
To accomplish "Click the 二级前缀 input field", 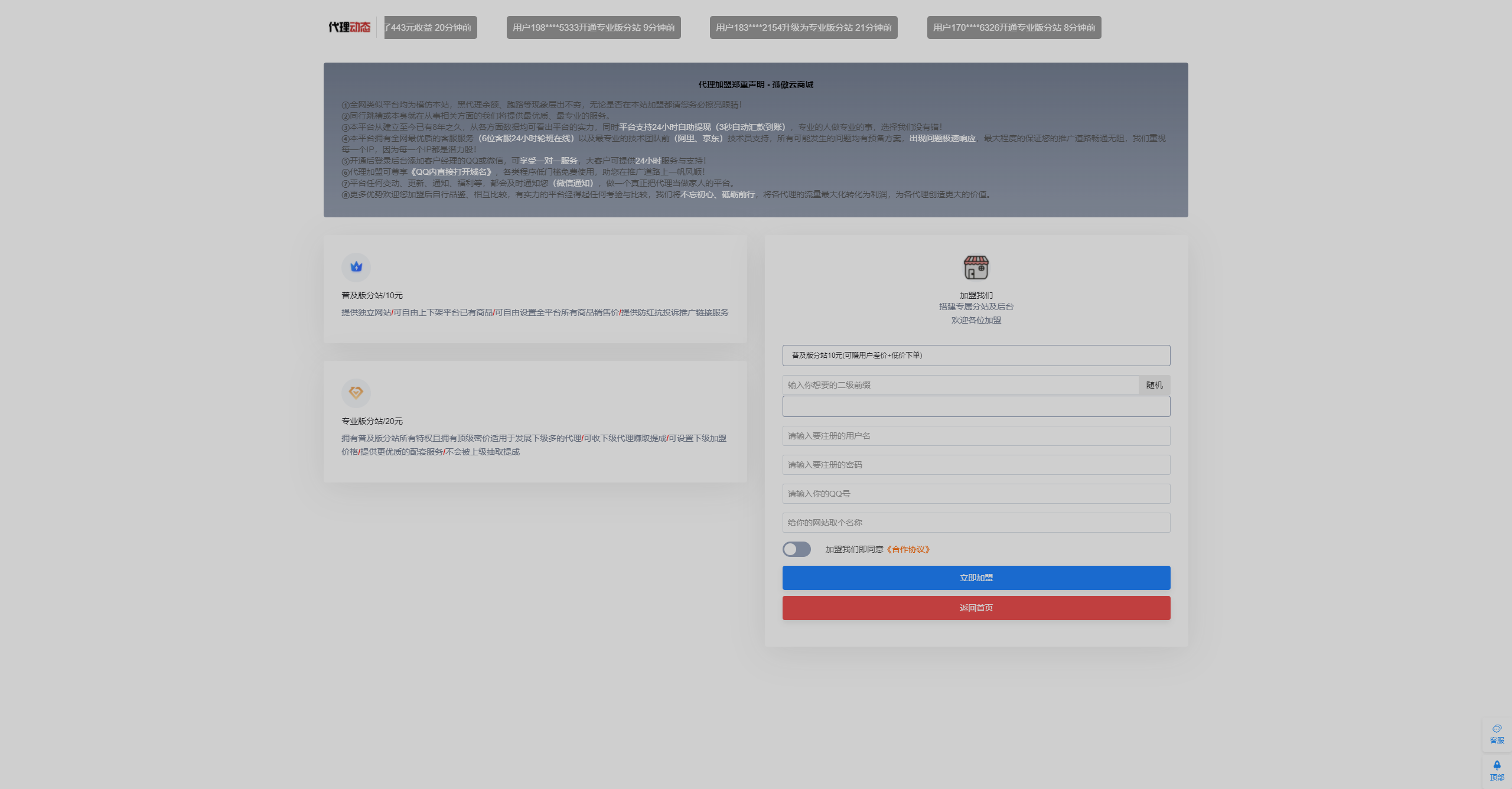I will [x=960, y=385].
